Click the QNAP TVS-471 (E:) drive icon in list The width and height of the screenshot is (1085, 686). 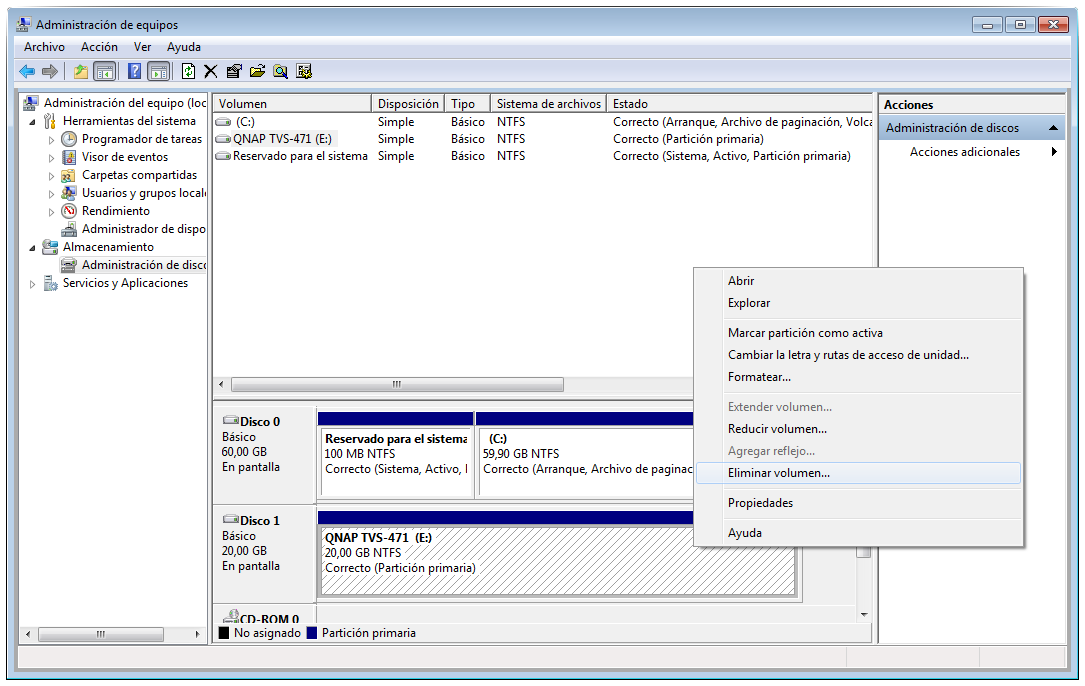click(223, 139)
